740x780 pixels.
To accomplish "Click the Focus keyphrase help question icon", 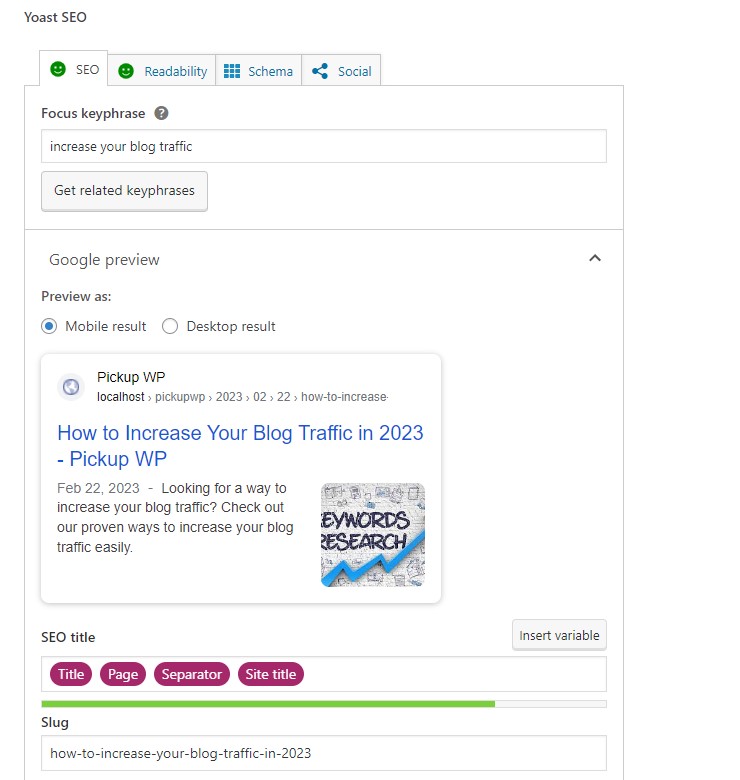I will click(x=162, y=113).
